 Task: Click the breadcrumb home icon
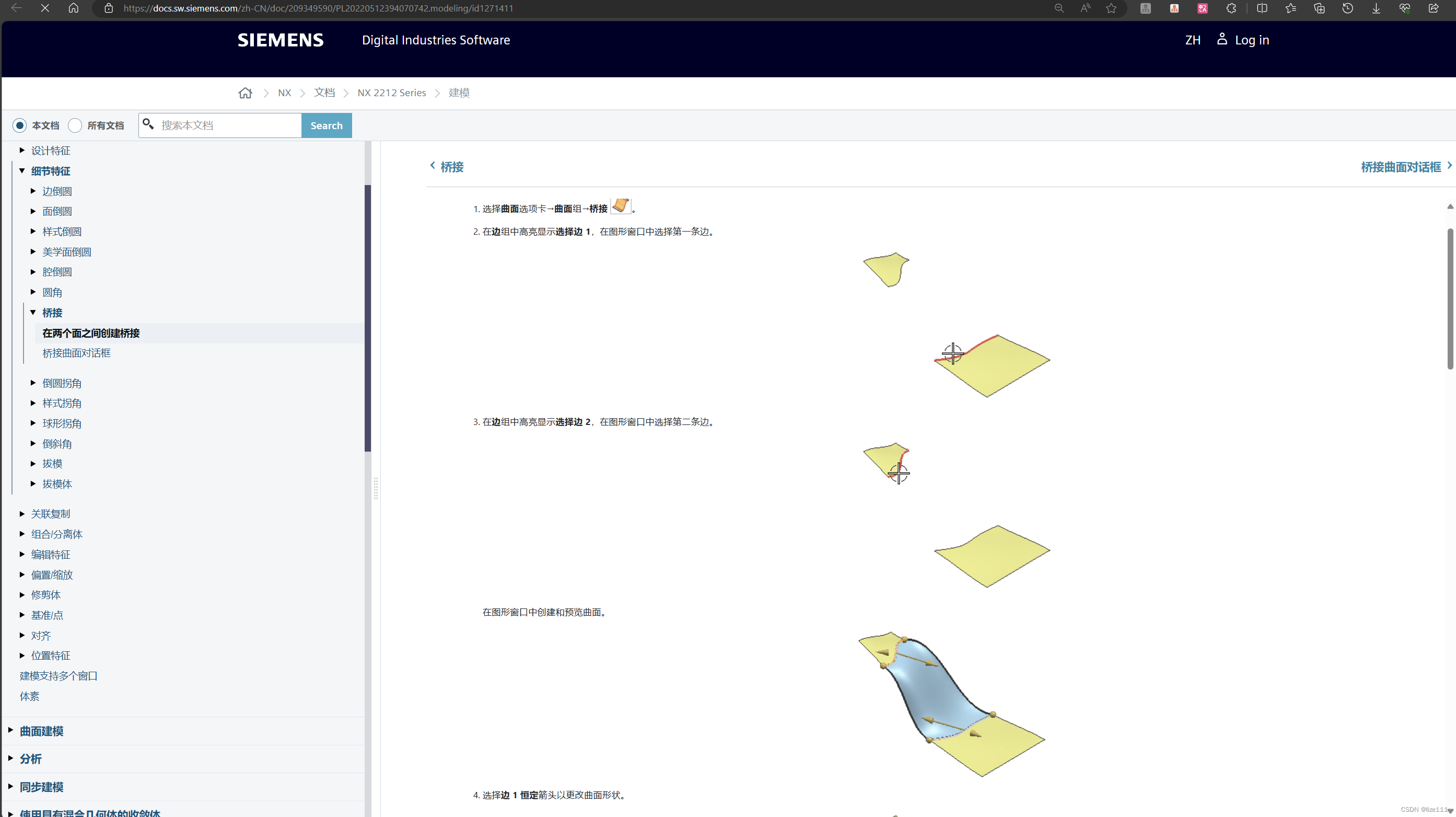point(244,93)
